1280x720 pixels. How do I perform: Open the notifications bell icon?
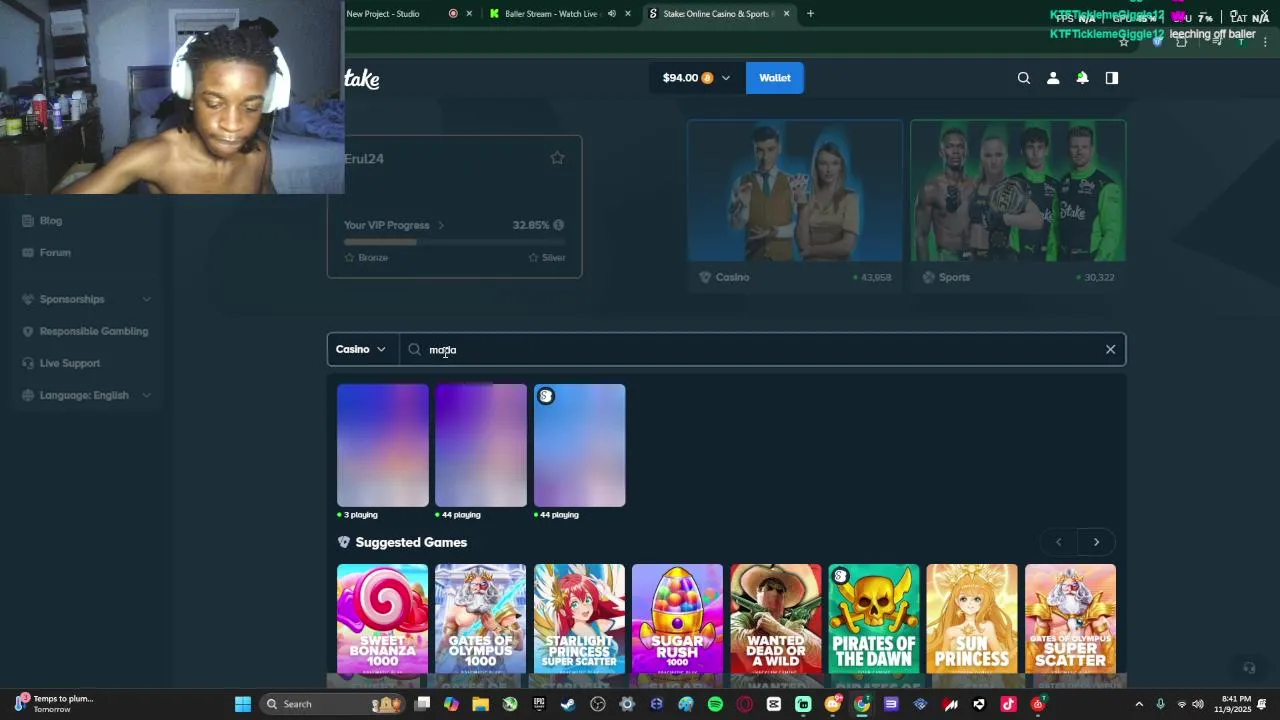click(1082, 78)
